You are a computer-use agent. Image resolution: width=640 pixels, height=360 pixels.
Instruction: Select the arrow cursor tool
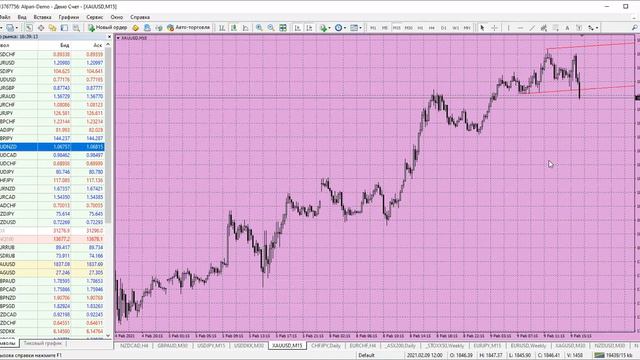tap(482, 28)
